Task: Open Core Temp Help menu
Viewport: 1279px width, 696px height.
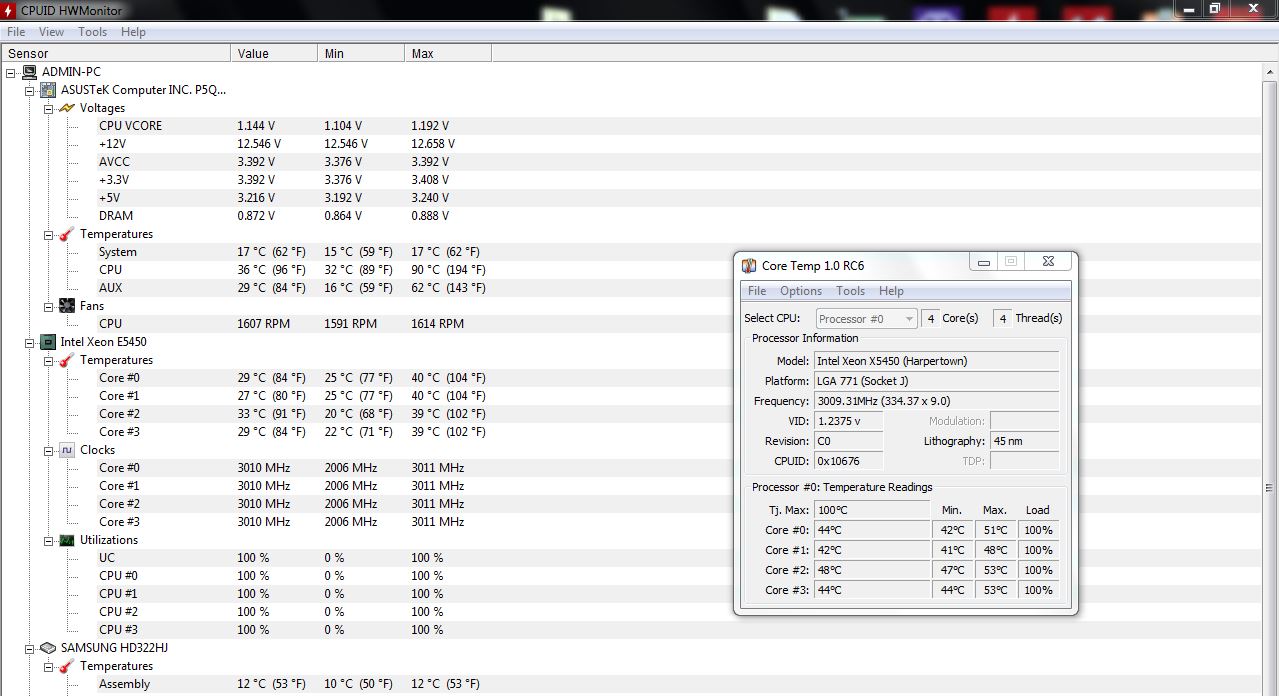Action: (x=891, y=291)
